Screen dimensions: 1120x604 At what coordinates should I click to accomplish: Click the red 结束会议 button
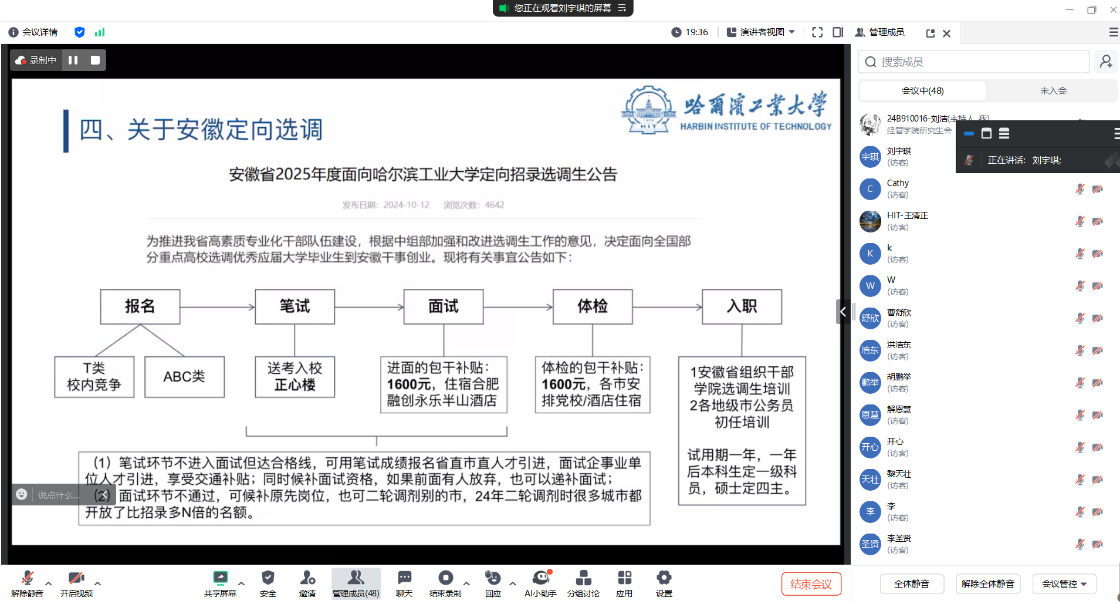coord(811,584)
